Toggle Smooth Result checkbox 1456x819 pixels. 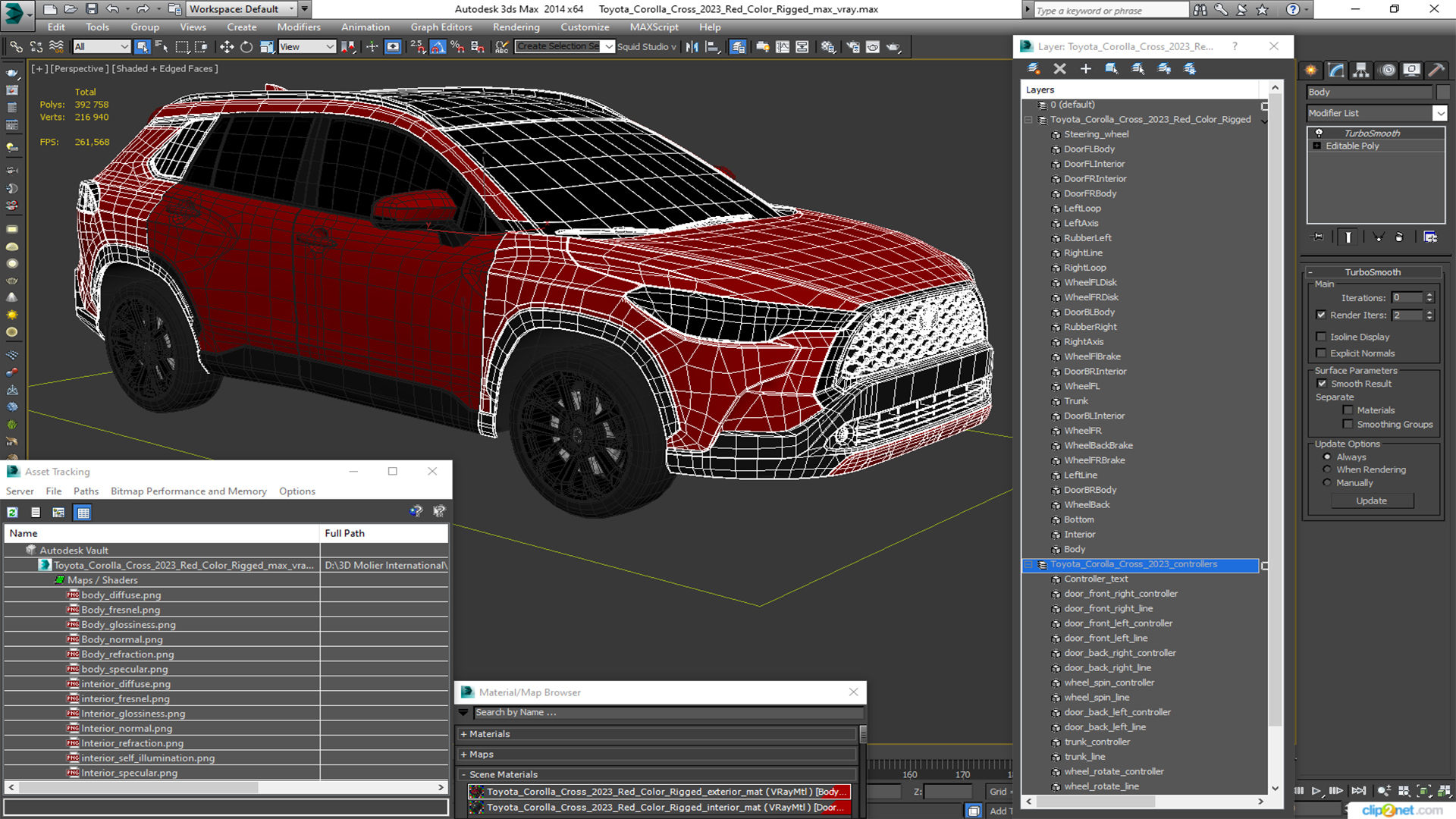pos(1322,384)
